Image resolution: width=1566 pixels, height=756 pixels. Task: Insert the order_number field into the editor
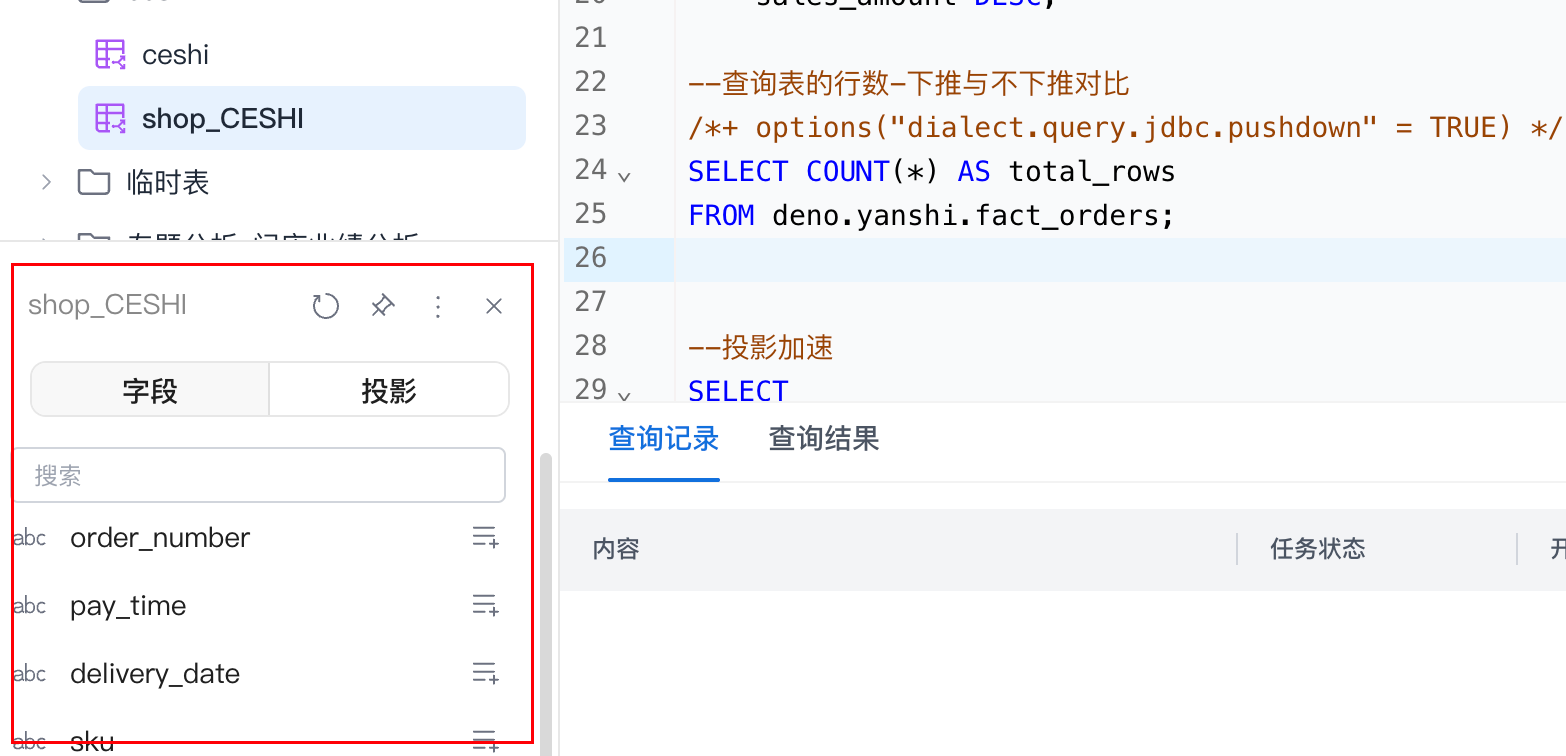[x=485, y=538]
